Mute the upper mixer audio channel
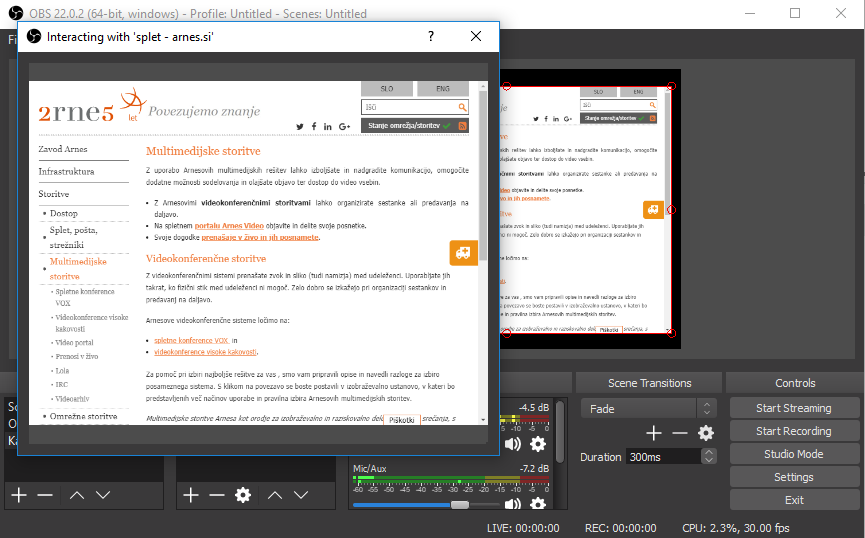865x538 pixels. coord(512,444)
